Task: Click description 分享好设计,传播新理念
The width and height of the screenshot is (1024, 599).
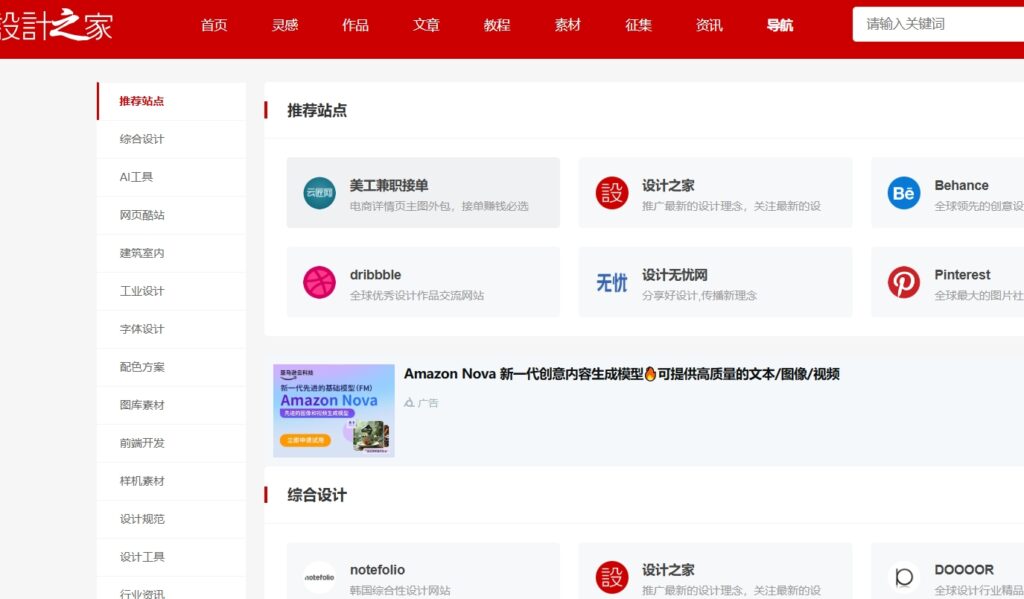Action: (x=699, y=296)
